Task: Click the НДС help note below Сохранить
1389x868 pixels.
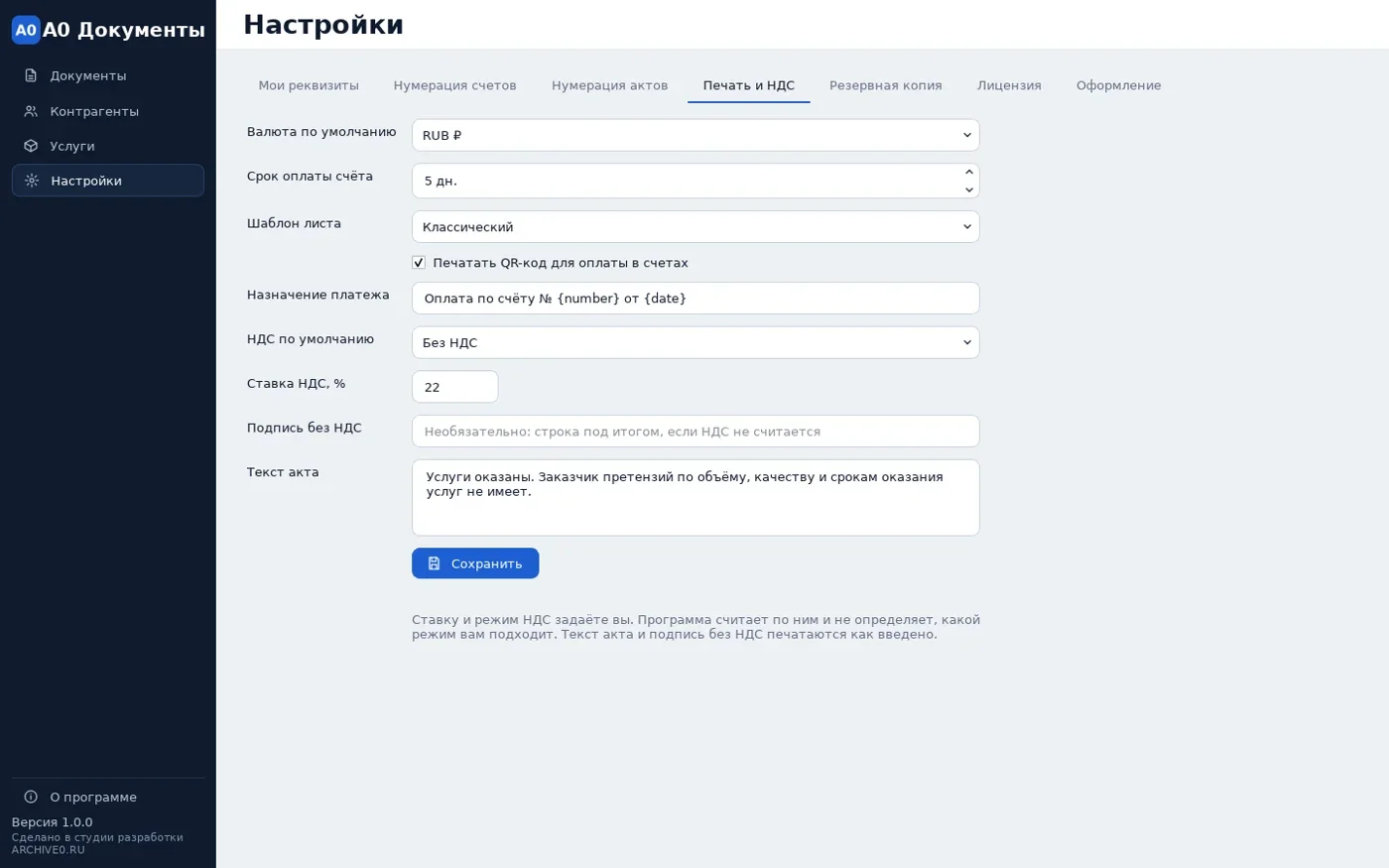Action: (695, 627)
